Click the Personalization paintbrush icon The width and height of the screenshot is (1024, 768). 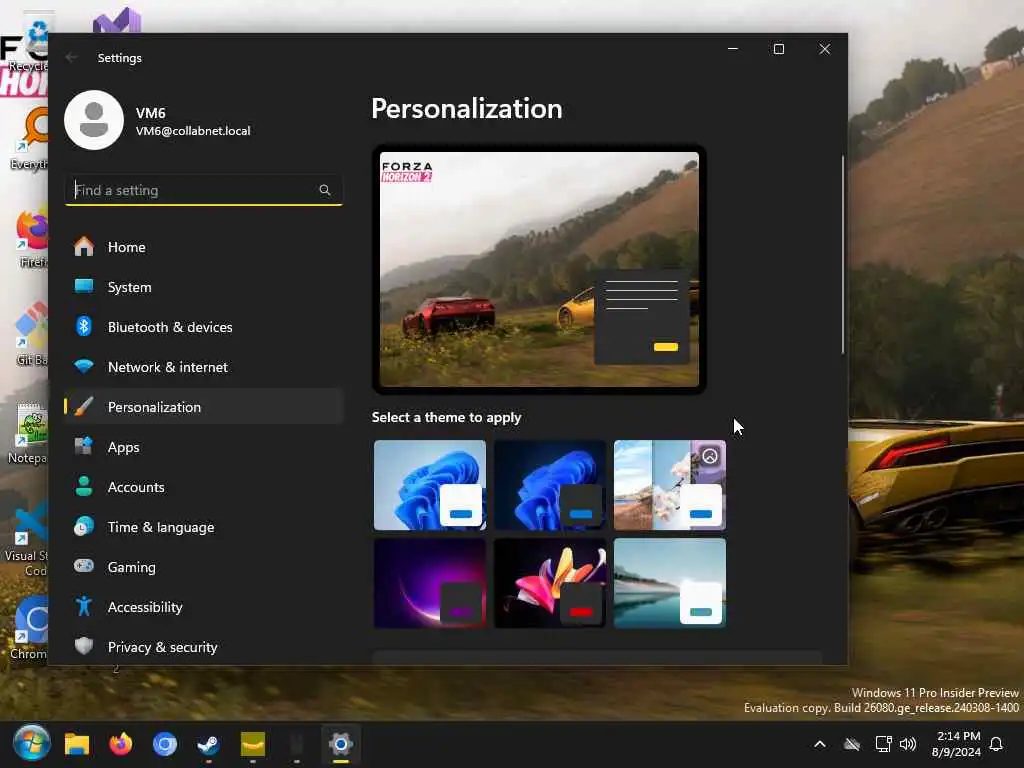(x=84, y=406)
